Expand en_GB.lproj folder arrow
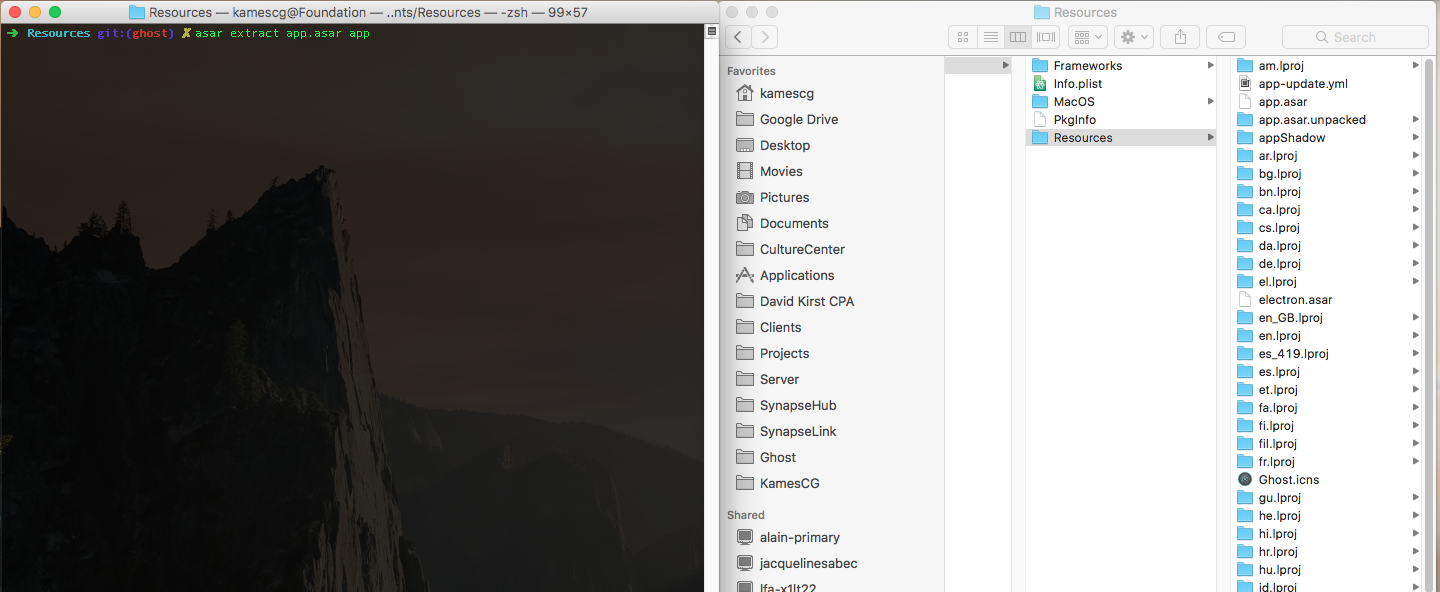 [x=1415, y=317]
